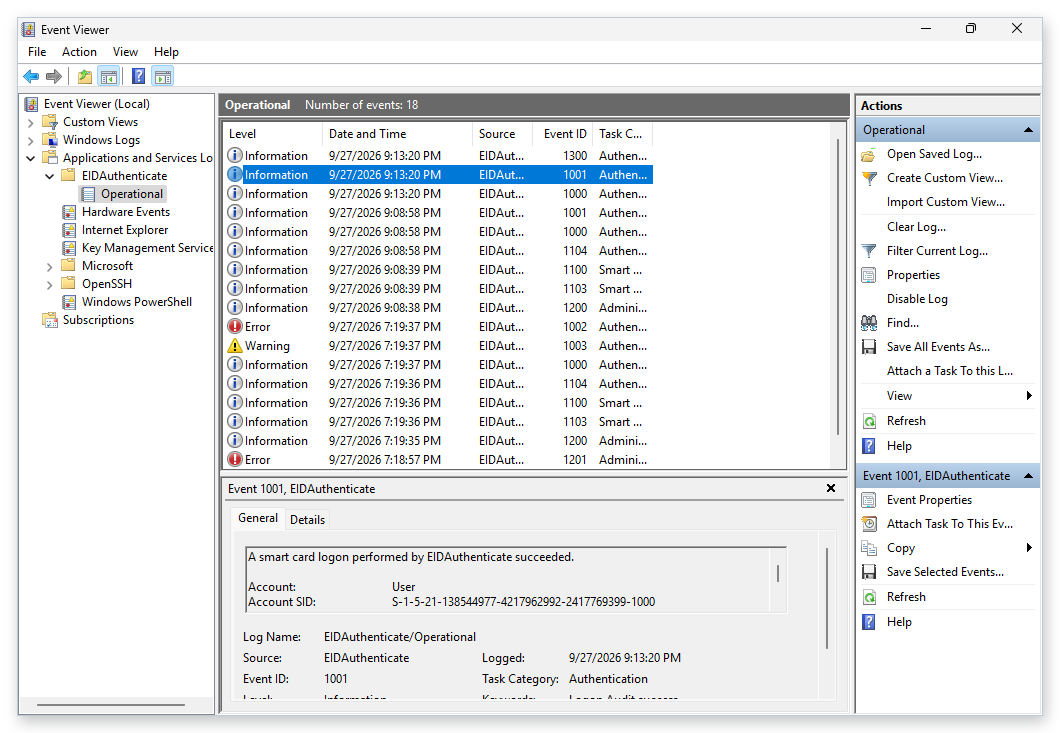Expand the Microsoft folder in tree
Screen dimensions: 1060x733
pyautogui.click(x=49, y=267)
